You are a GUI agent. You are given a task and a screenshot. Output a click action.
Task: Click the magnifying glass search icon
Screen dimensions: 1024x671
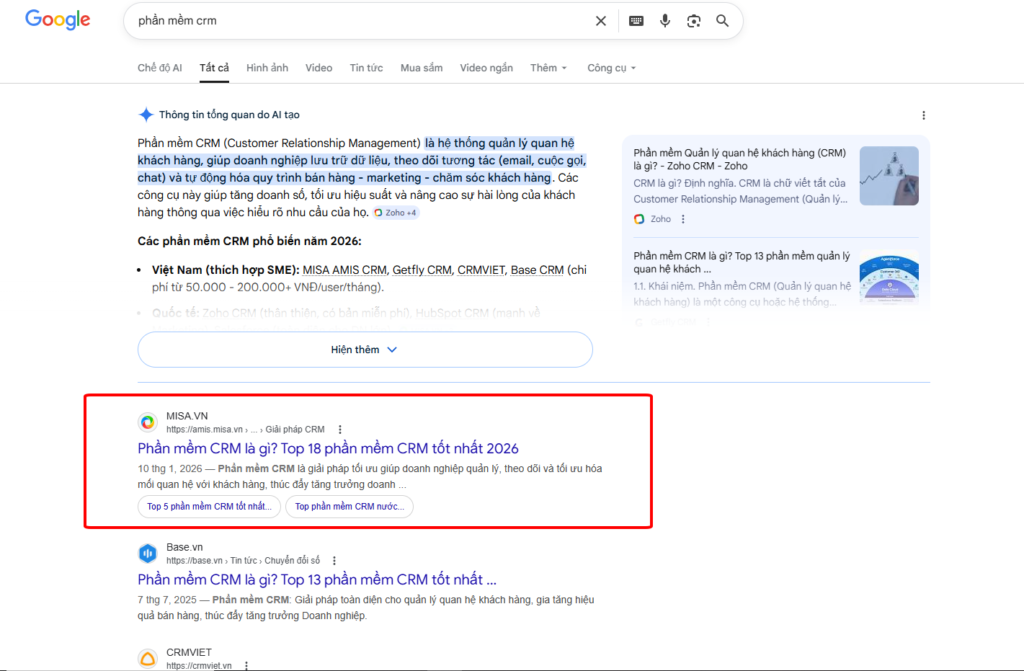[722, 20]
